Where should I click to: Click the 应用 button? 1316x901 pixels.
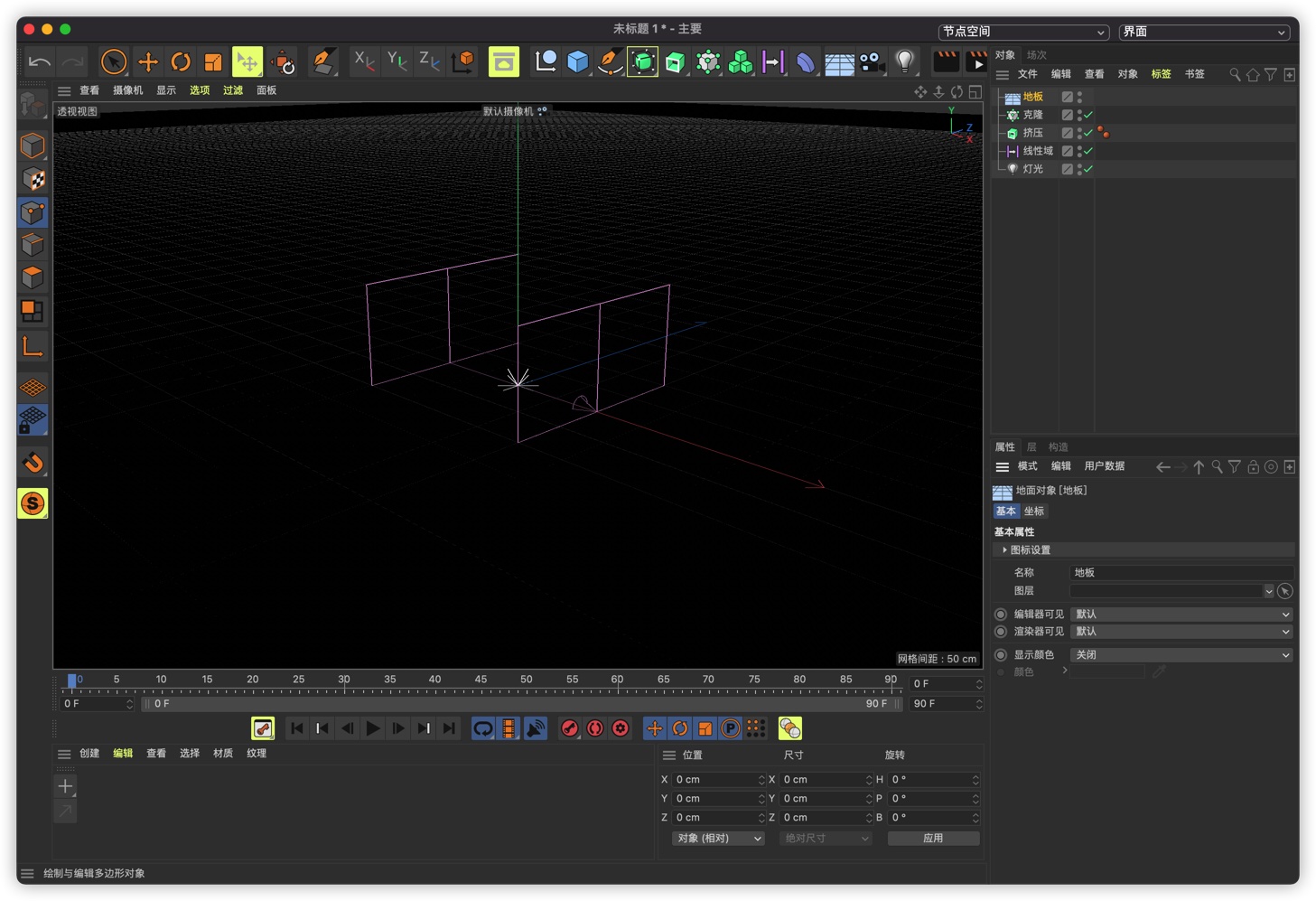[x=934, y=839]
